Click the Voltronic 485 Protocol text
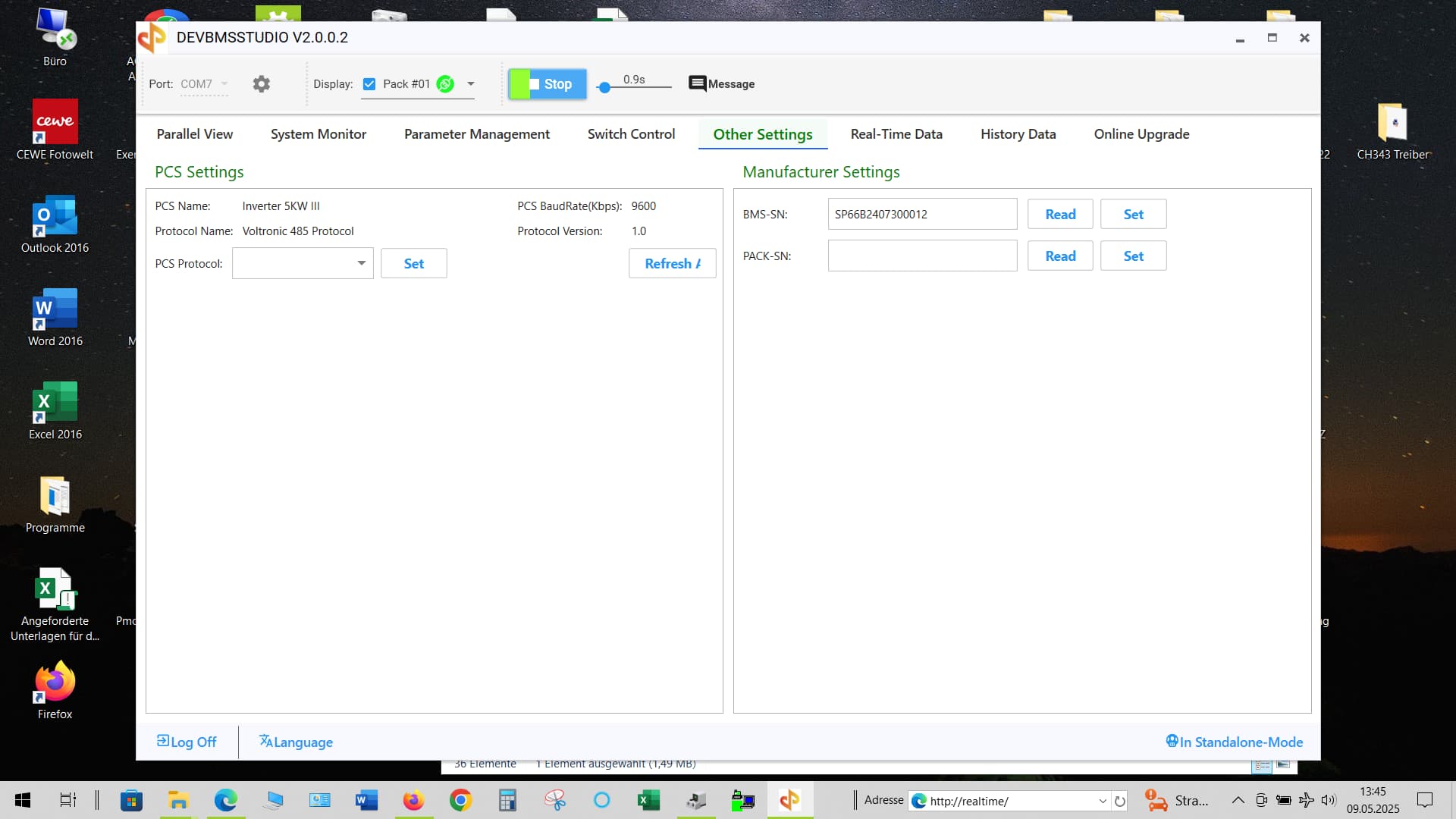Screen dimensions: 1456x819 pos(298,231)
